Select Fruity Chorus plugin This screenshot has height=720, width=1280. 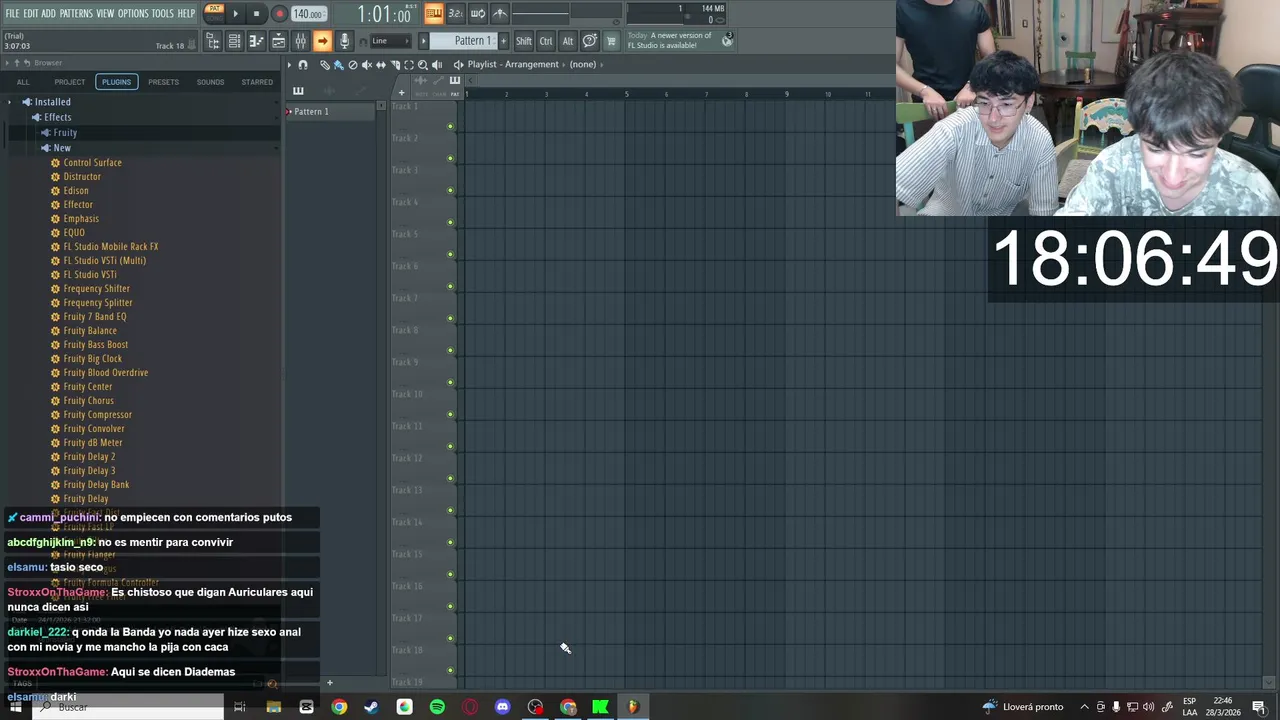pyautogui.click(x=88, y=401)
